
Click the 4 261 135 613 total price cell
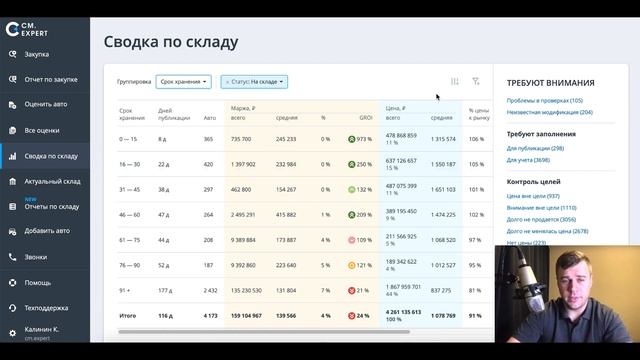[403, 312]
